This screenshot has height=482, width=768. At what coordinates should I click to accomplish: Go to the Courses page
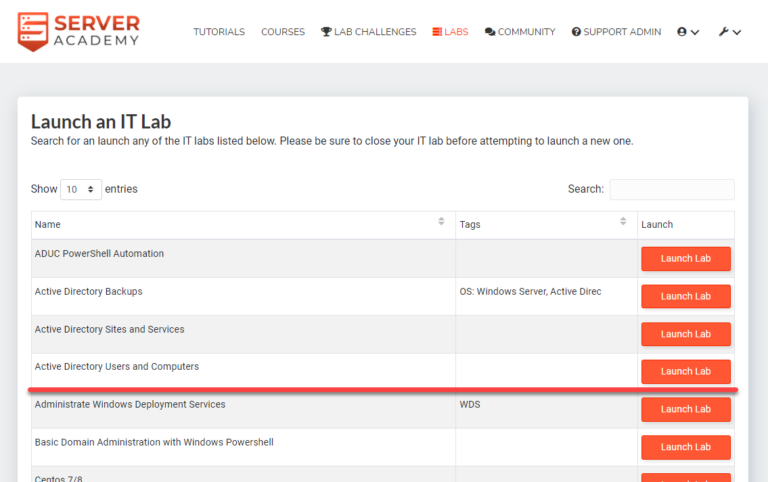tap(283, 32)
